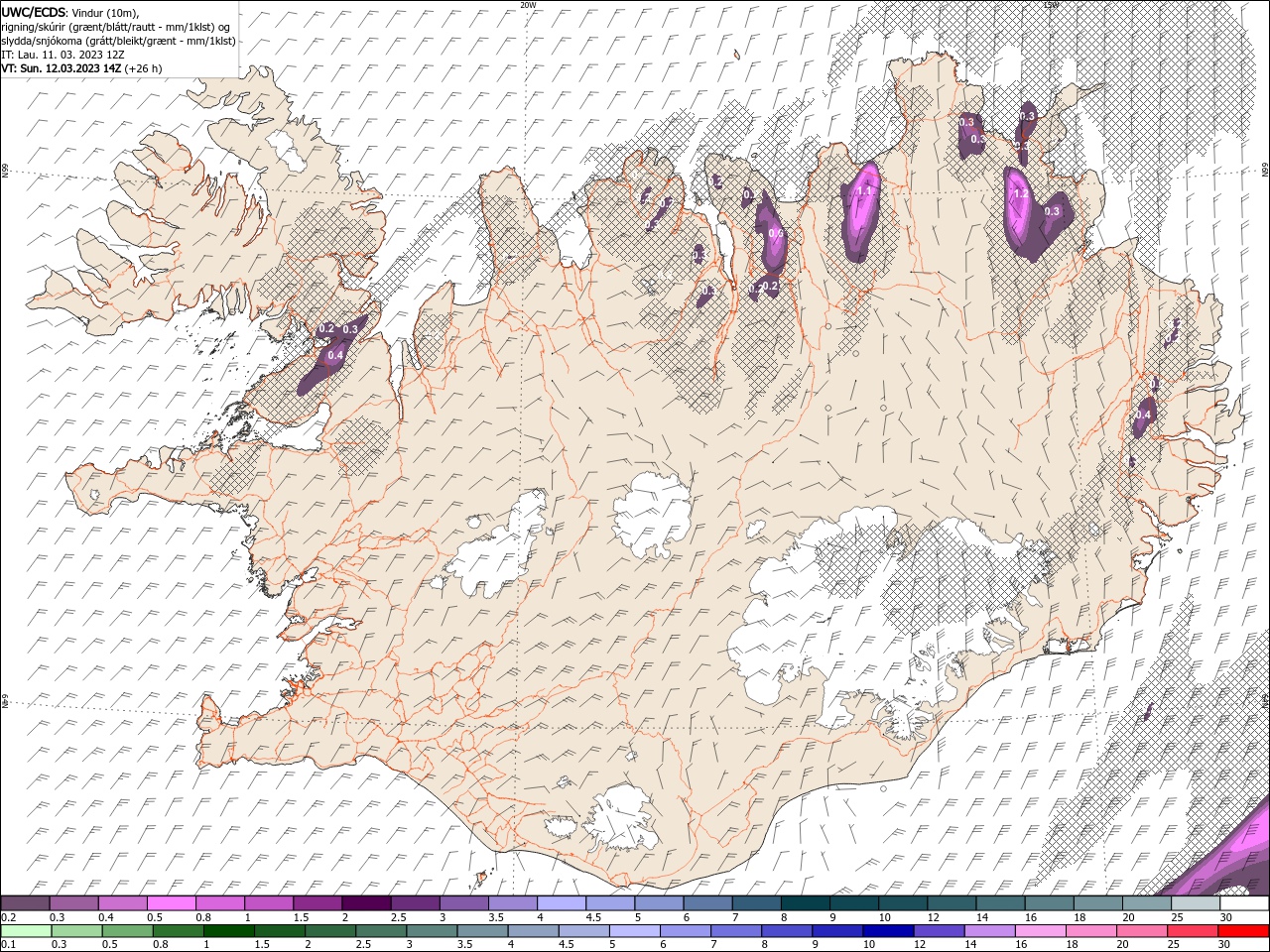Image resolution: width=1270 pixels, height=952 pixels.
Task: Click the darkest purple snow swatch at 2
Action: pyautogui.click(x=366, y=903)
